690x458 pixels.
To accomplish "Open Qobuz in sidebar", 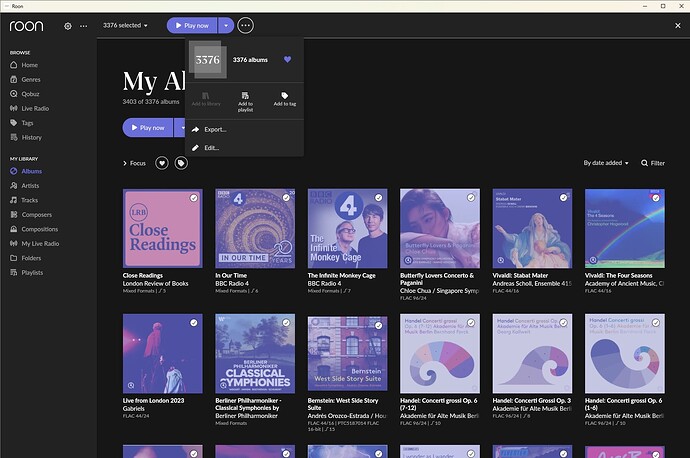I will tap(30, 94).
